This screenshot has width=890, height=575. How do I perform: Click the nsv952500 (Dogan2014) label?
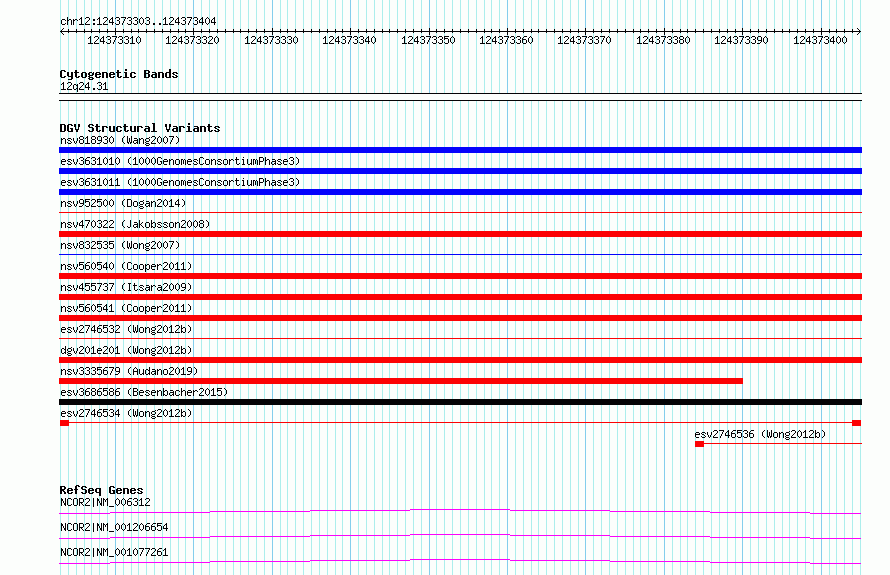[123, 203]
